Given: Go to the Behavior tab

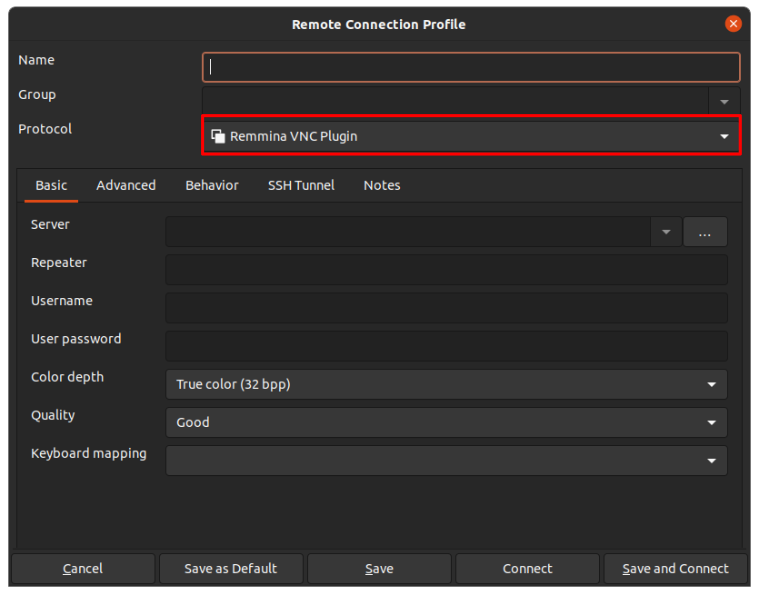Looking at the screenshot, I should [x=212, y=185].
